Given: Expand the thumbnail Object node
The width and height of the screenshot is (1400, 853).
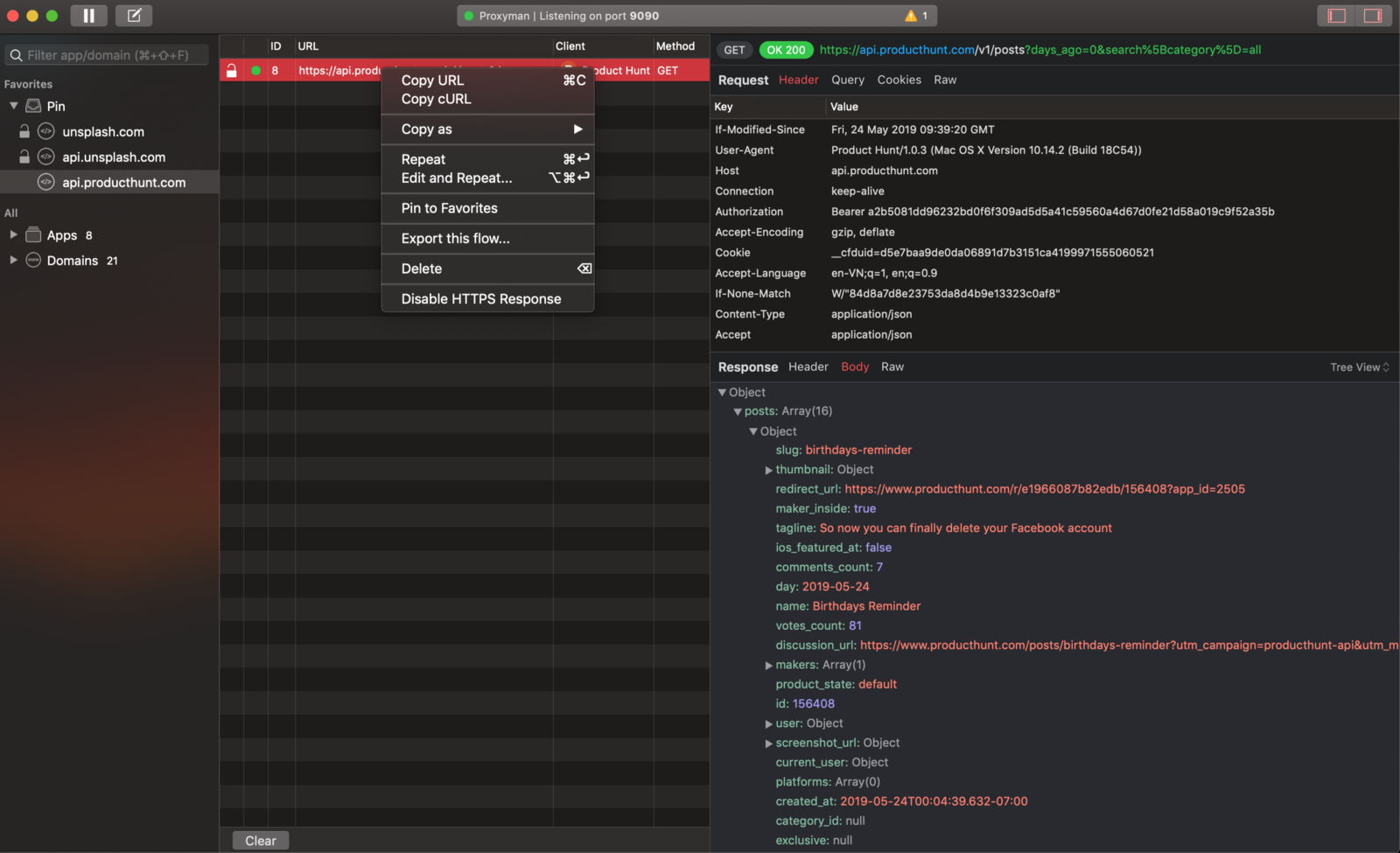Looking at the screenshot, I should point(768,471).
